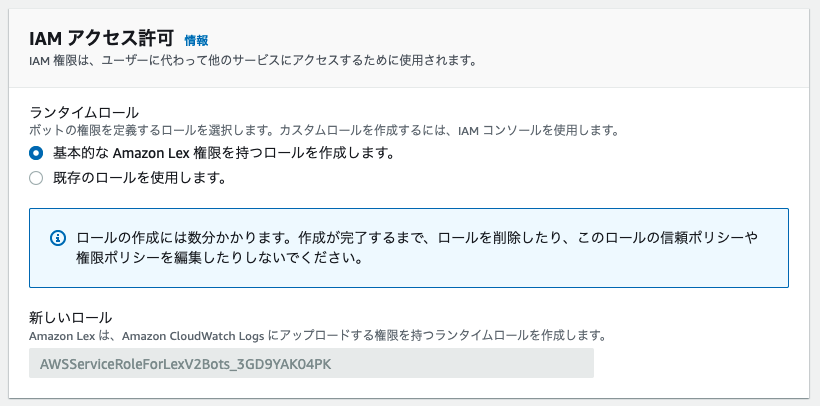Select the radio circle for 基本的な Amazon Lex 権限 role
This screenshot has width=820, height=406.
pyautogui.click(x=36, y=153)
